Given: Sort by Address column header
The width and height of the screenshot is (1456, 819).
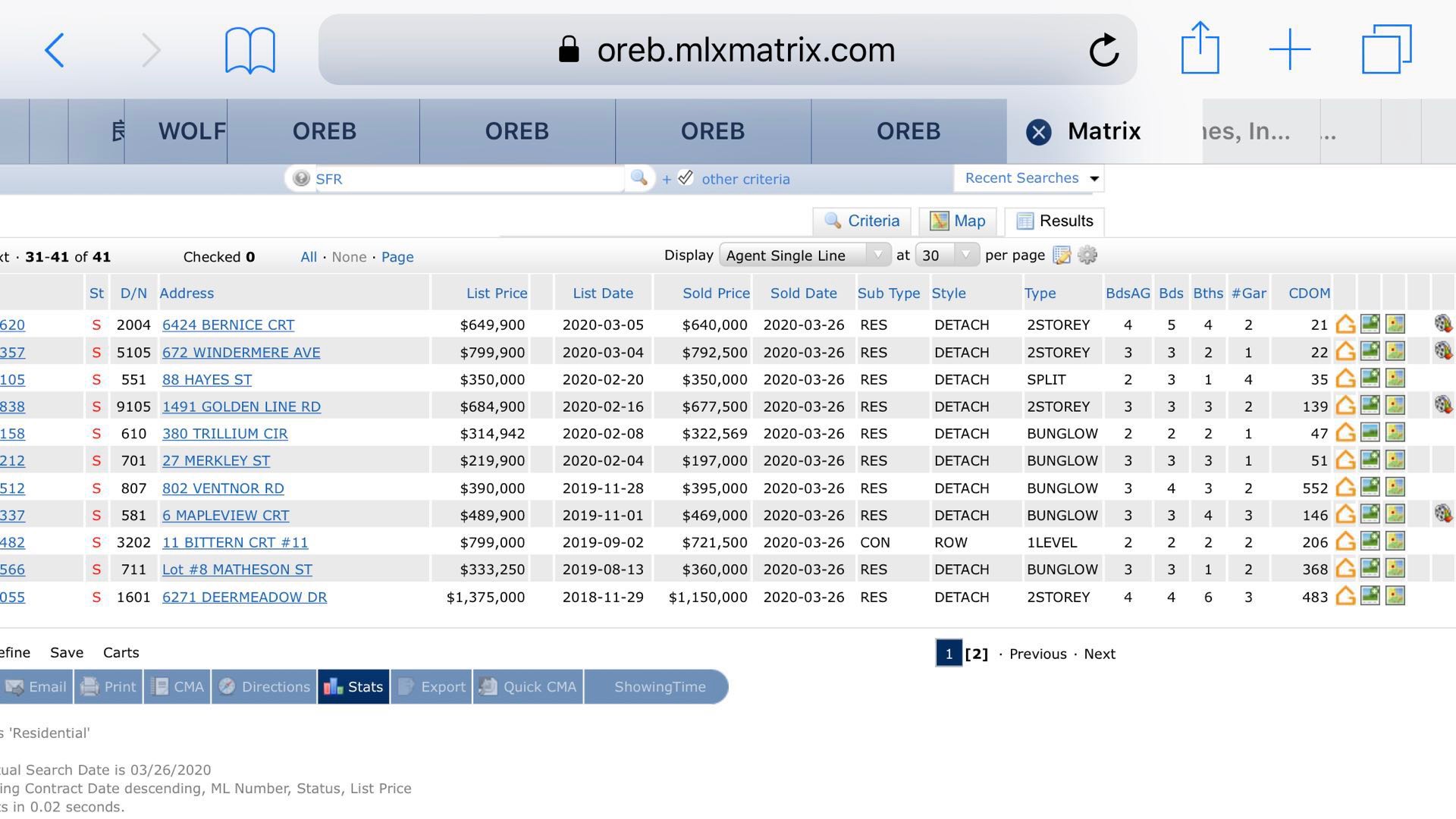Looking at the screenshot, I should (187, 293).
